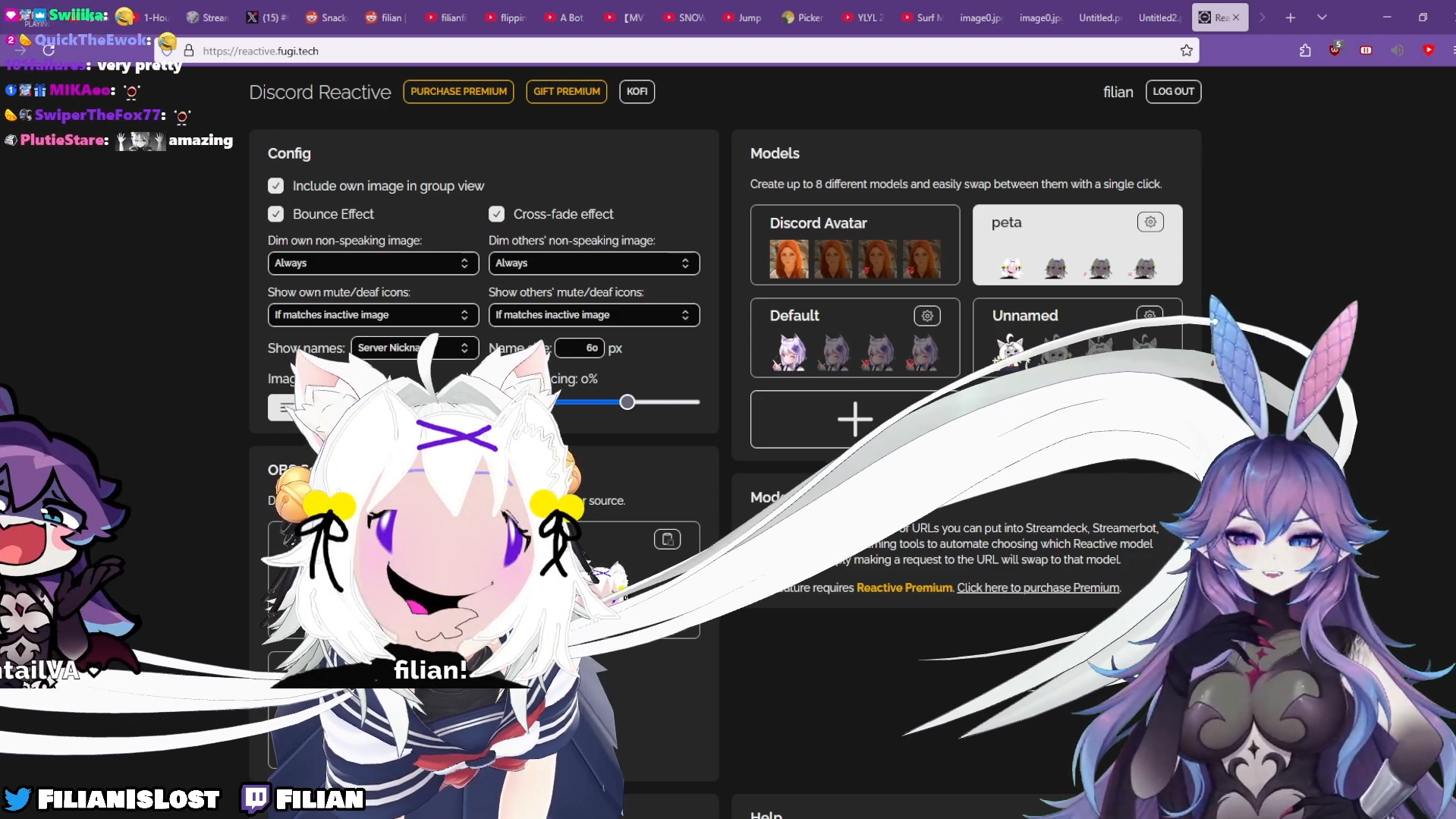Click the Gift Premium button
Viewport: 1456px width, 819px height.
(x=567, y=92)
